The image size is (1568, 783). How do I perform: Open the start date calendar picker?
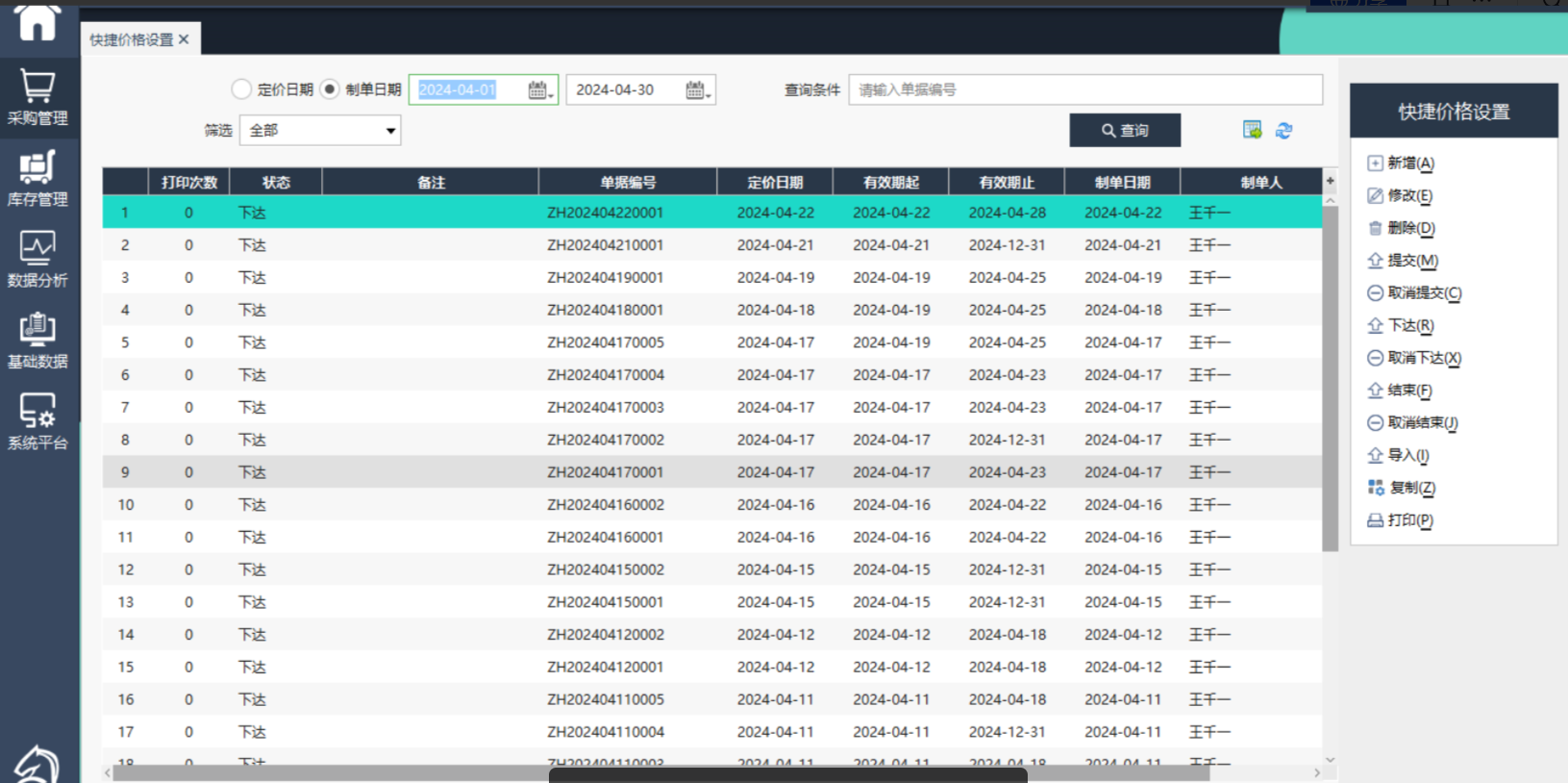(x=539, y=90)
